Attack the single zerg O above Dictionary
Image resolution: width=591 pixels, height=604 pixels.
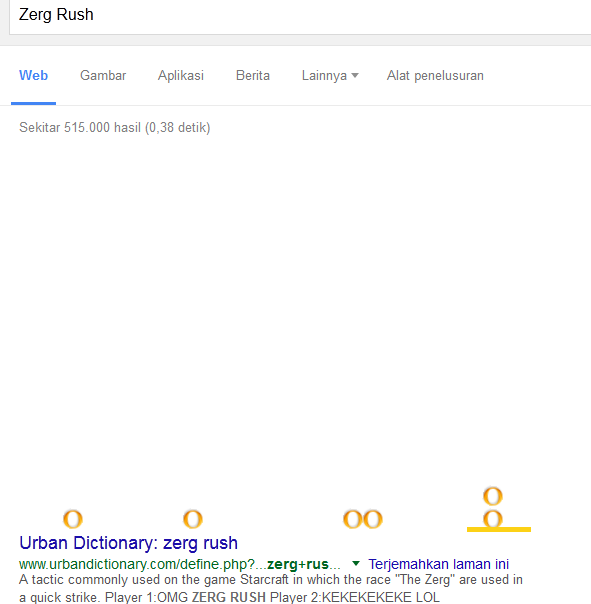193,519
